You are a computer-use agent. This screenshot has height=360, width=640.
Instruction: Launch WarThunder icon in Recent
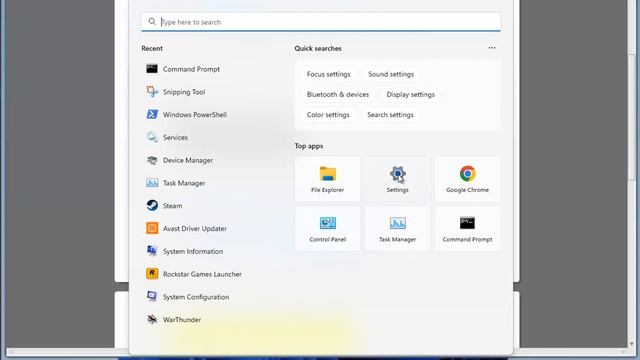coord(152,320)
